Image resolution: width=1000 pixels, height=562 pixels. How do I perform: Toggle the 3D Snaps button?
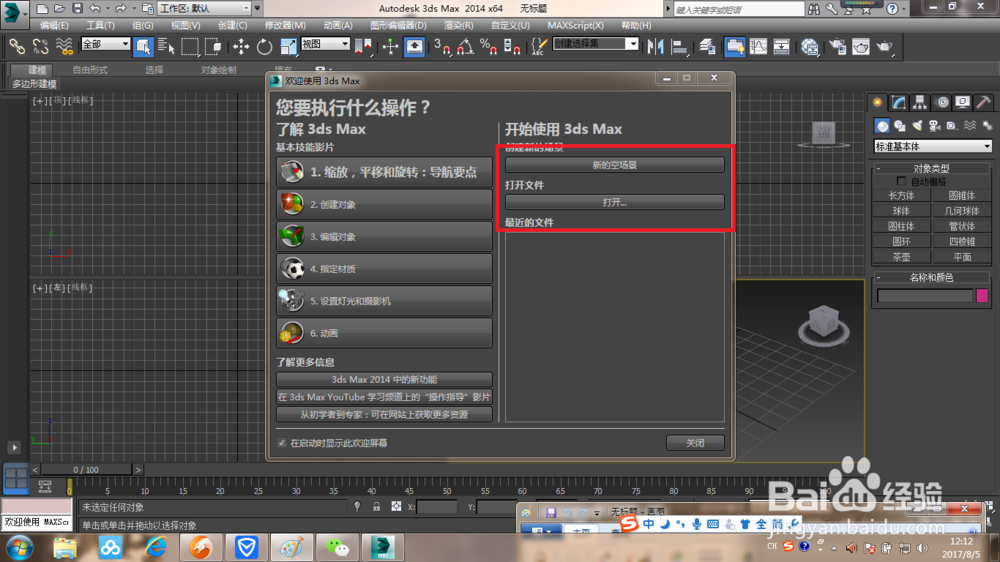point(441,47)
